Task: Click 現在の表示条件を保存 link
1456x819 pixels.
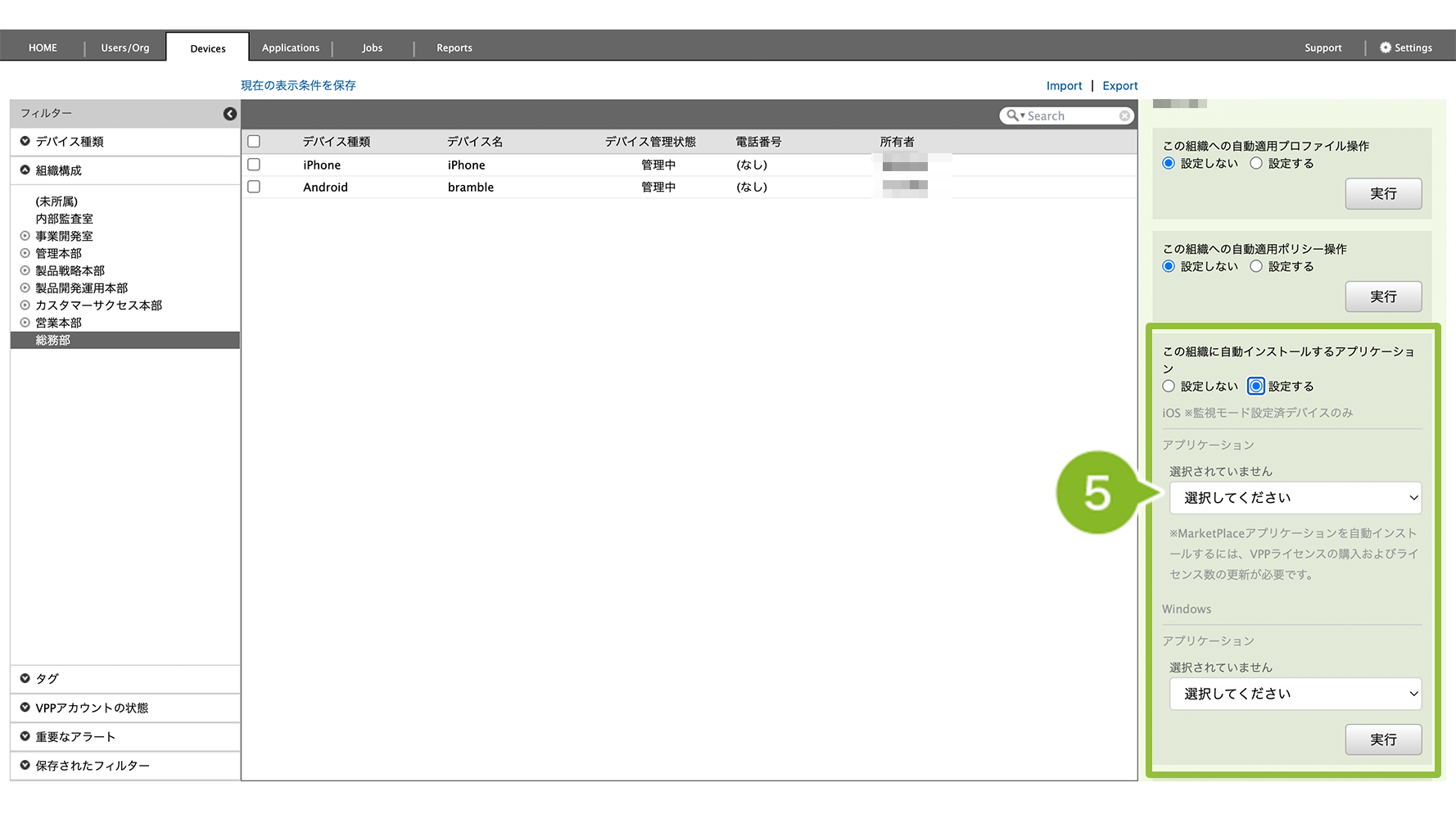Action: tap(298, 85)
